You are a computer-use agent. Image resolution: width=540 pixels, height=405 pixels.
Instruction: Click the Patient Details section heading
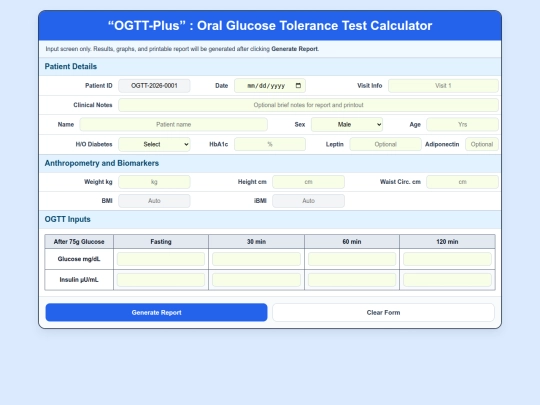(71, 66)
